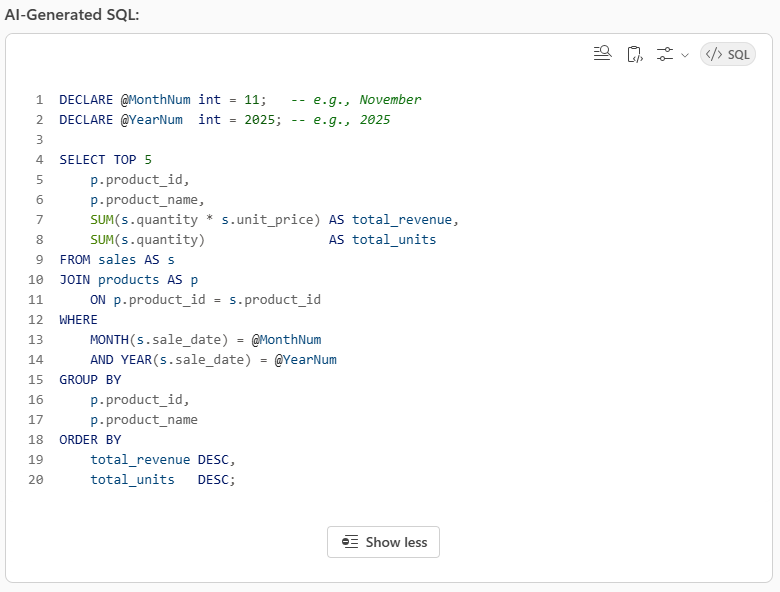Image resolution: width=780 pixels, height=592 pixels.
Task: Expand the chevron next to settings sliders
Action: click(685, 55)
